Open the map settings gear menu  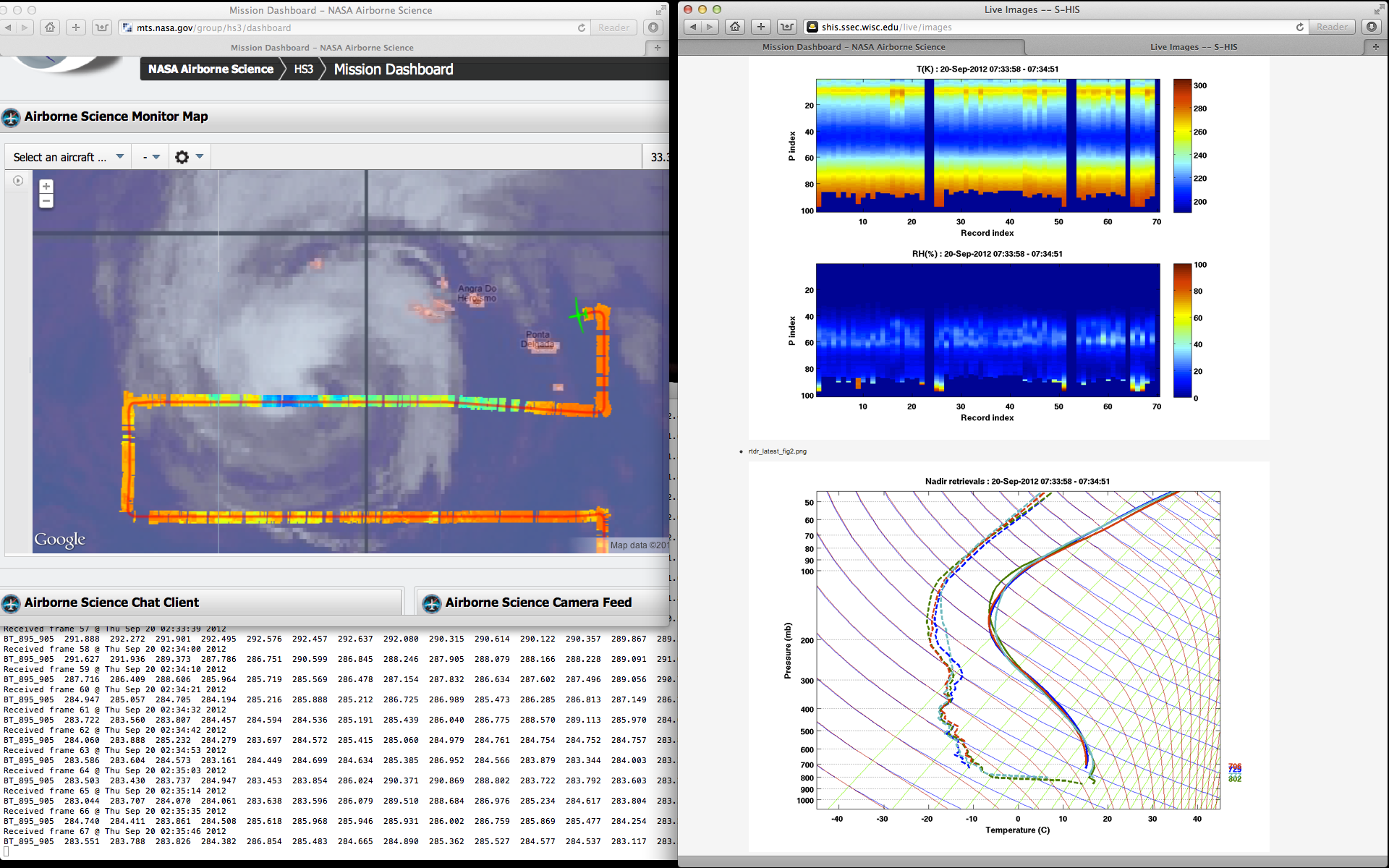click(x=182, y=157)
